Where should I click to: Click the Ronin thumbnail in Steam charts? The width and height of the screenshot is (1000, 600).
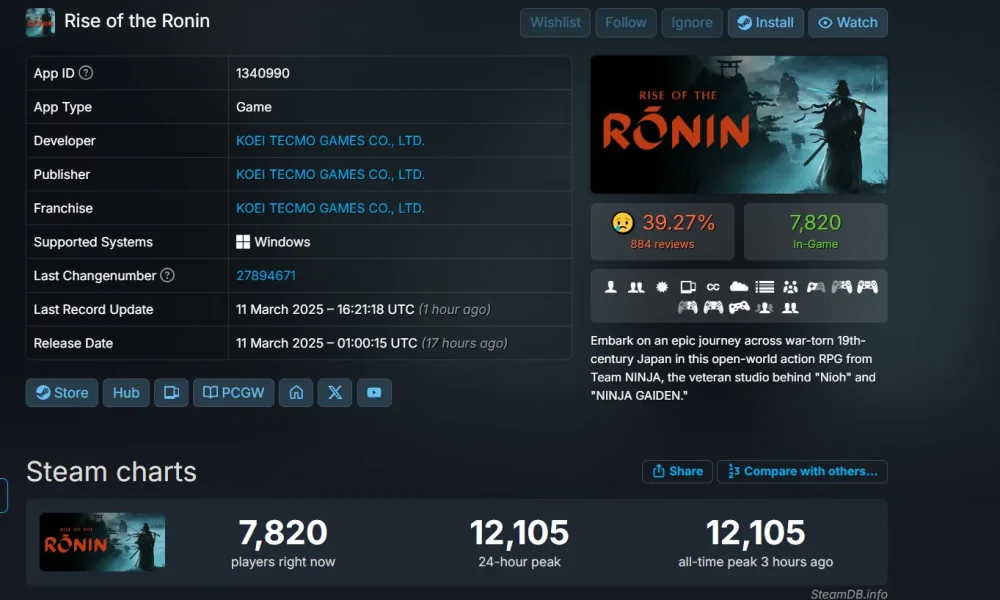click(x=103, y=542)
